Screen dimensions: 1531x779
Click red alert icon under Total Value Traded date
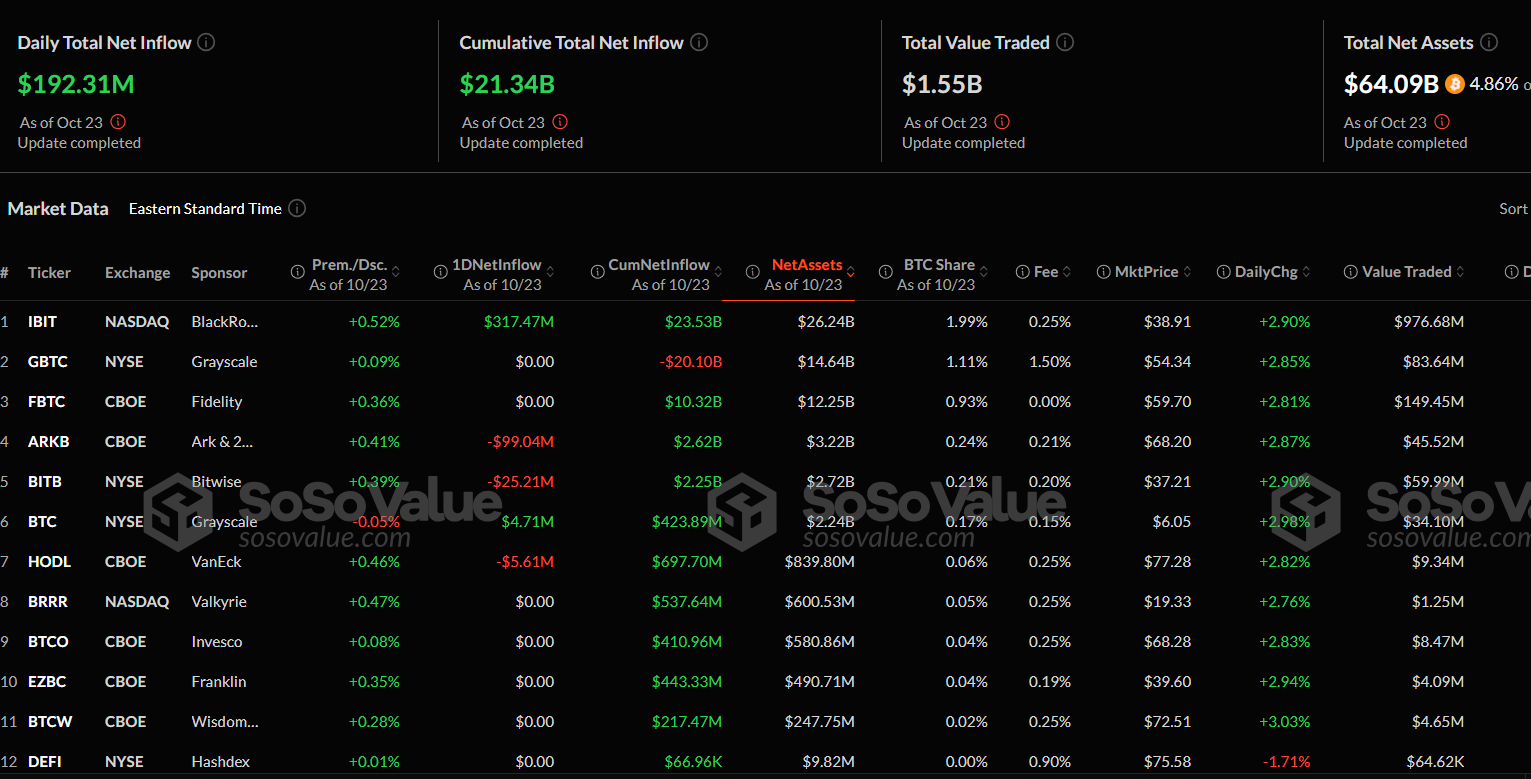(1002, 122)
